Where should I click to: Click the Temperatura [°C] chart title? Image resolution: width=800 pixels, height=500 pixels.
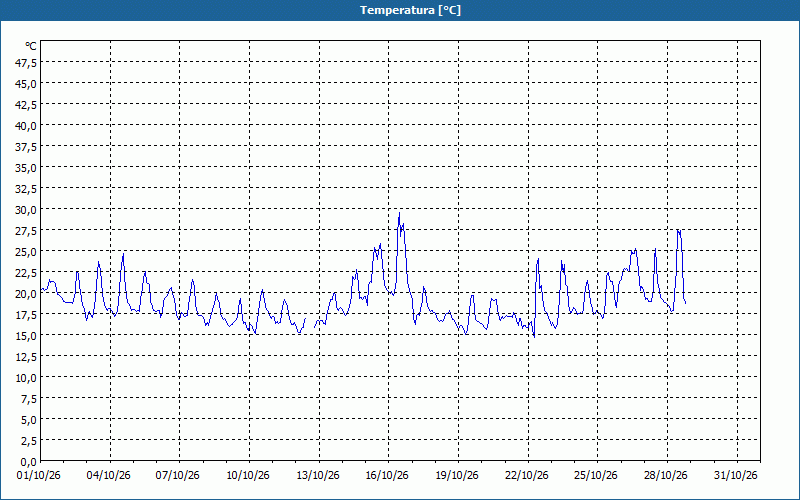pos(410,10)
